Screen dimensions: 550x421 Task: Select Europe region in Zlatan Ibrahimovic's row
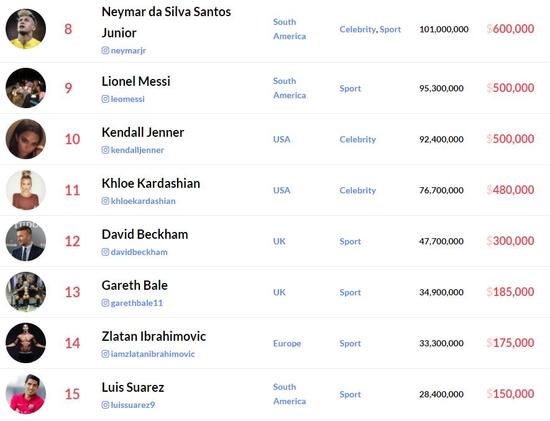(287, 343)
